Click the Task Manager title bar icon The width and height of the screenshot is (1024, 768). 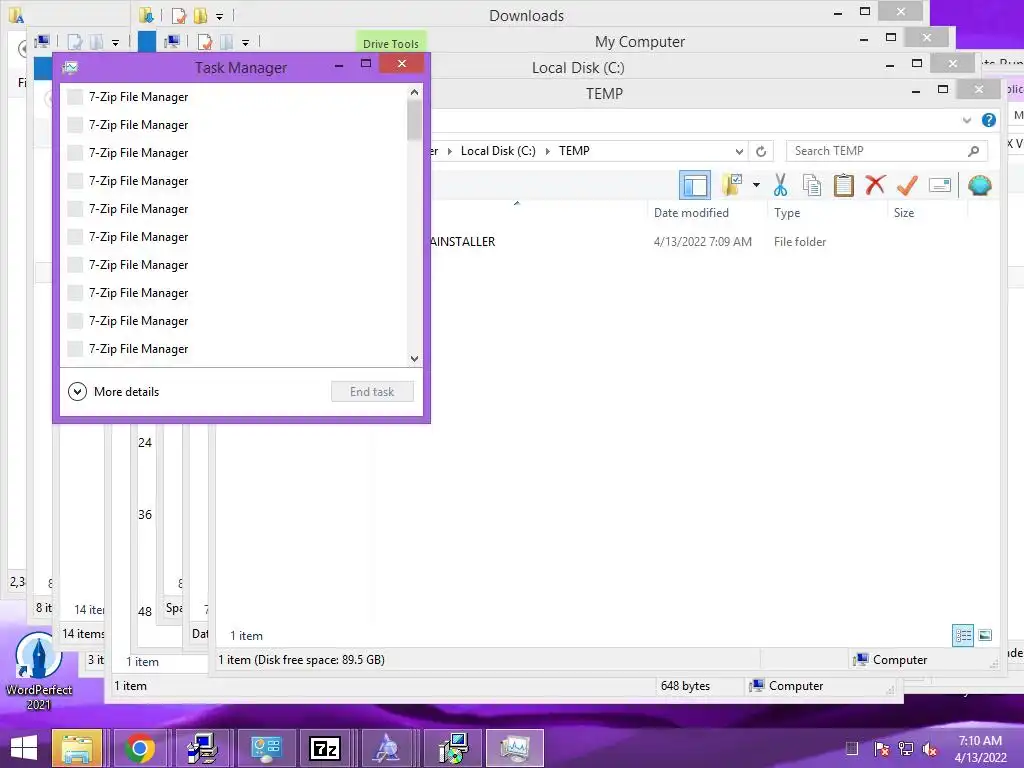tap(71, 67)
